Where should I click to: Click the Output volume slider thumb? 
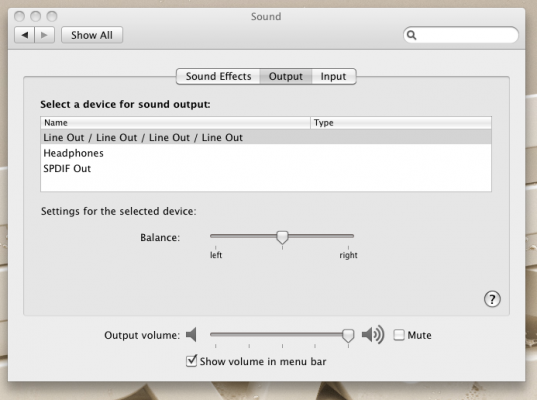click(348, 336)
